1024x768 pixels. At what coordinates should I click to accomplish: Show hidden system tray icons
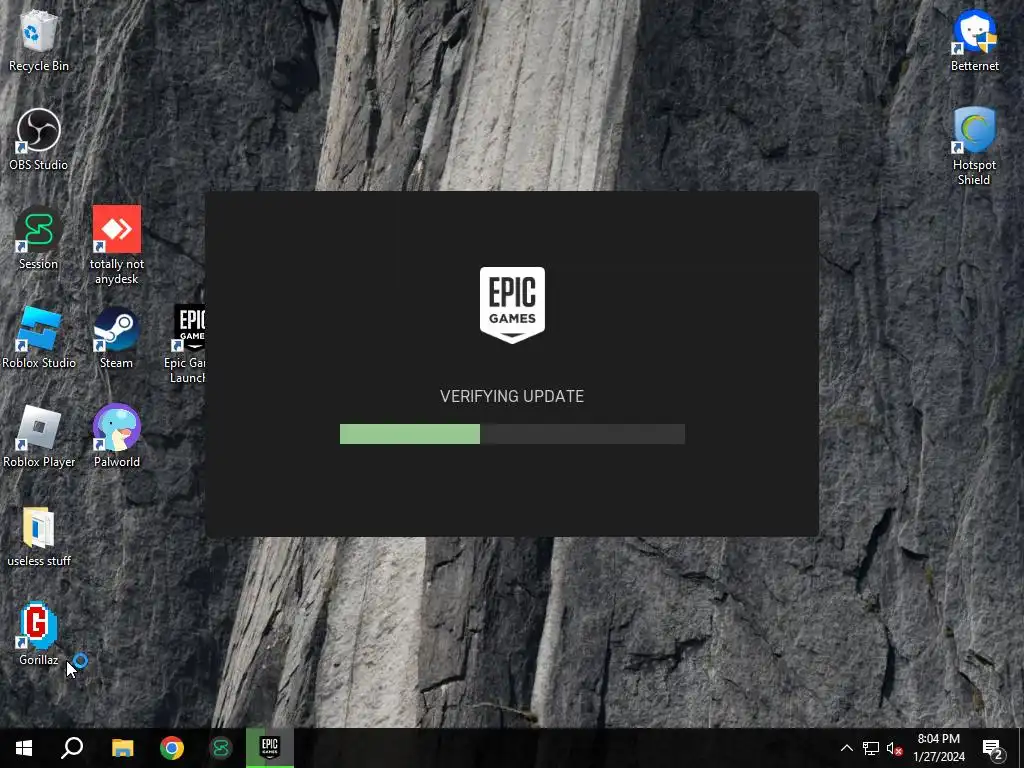[x=846, y=748]
